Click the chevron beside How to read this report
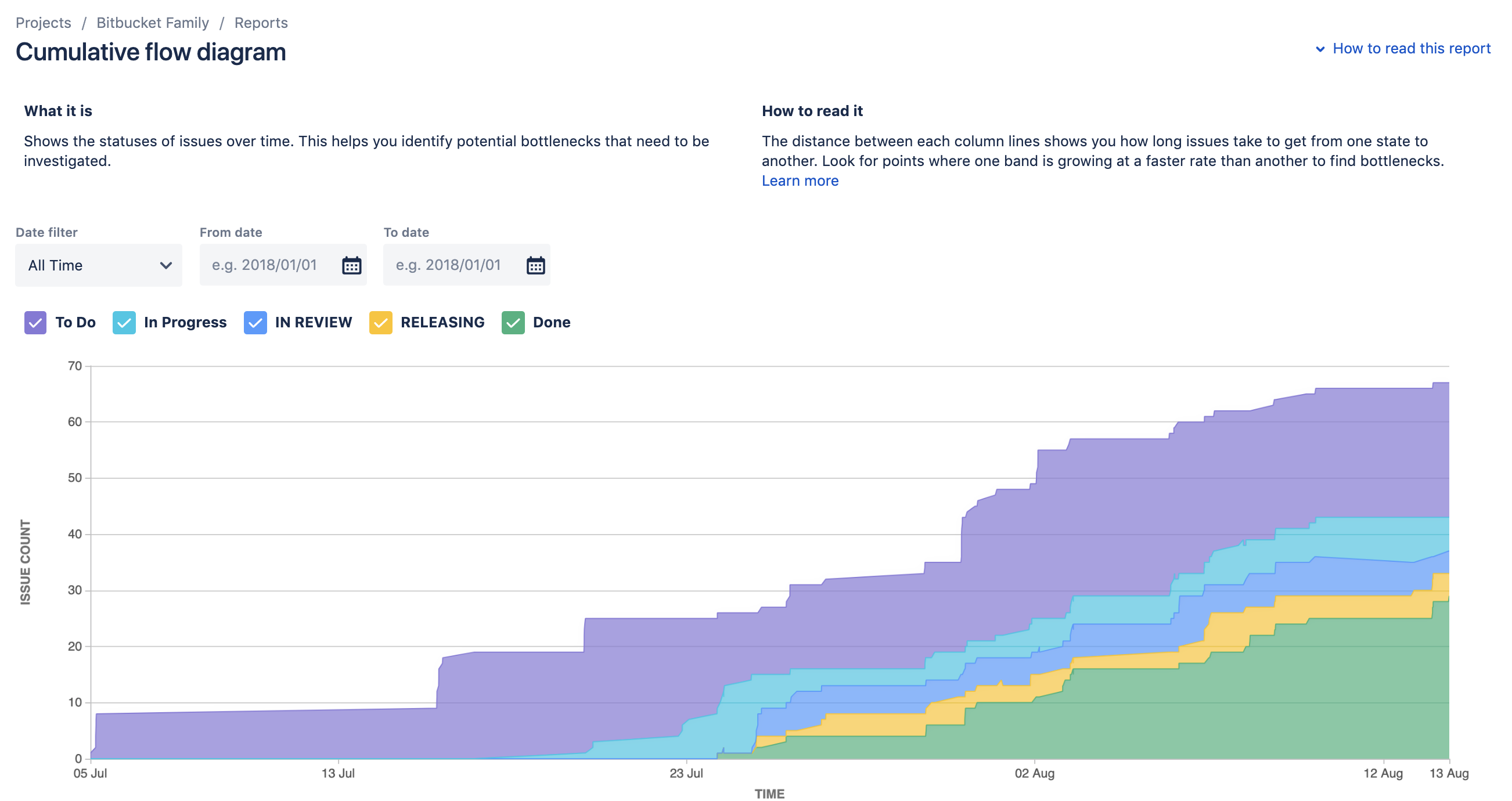1512x801 pixels. [x=1320, y=49]
